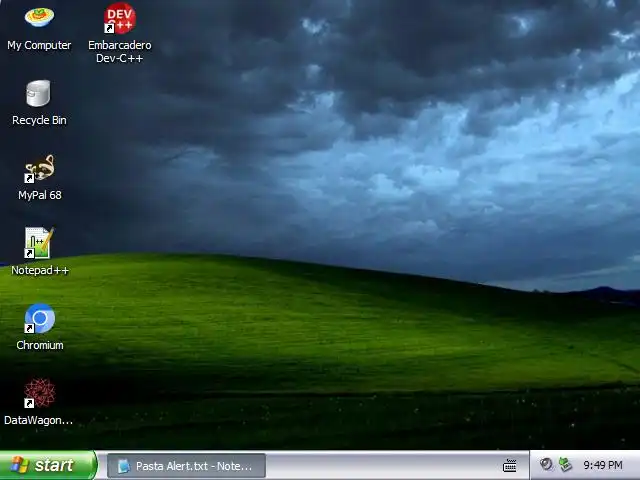Select the MyPal 68 browser shortcut
The width and height of the screenshot is (640, 480).
point(39,168)
